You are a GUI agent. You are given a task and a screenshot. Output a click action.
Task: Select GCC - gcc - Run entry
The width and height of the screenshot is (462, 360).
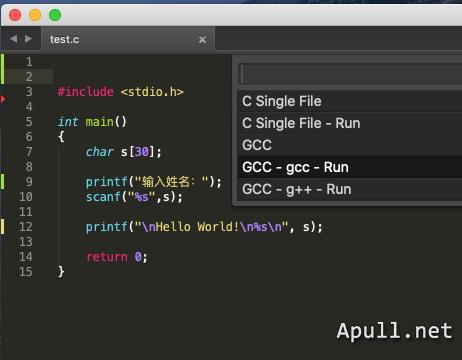[350, 167]
